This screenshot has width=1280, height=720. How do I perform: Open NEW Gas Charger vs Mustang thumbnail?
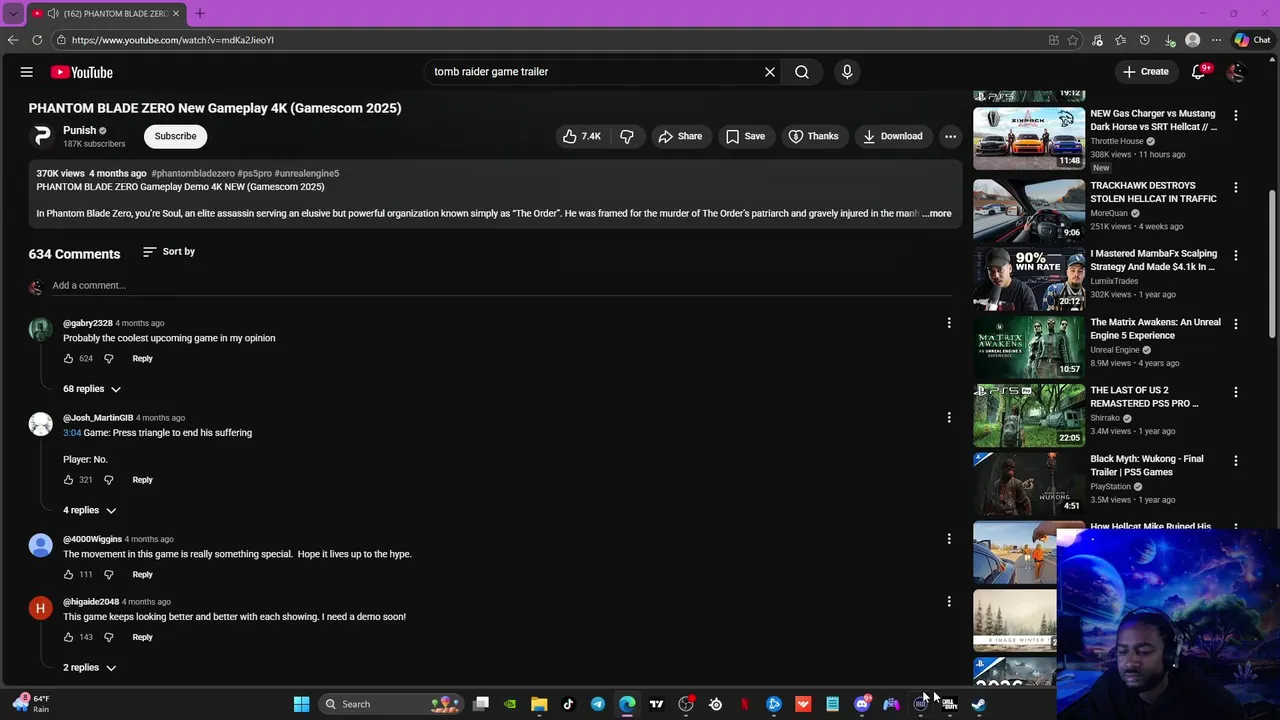1029,138
